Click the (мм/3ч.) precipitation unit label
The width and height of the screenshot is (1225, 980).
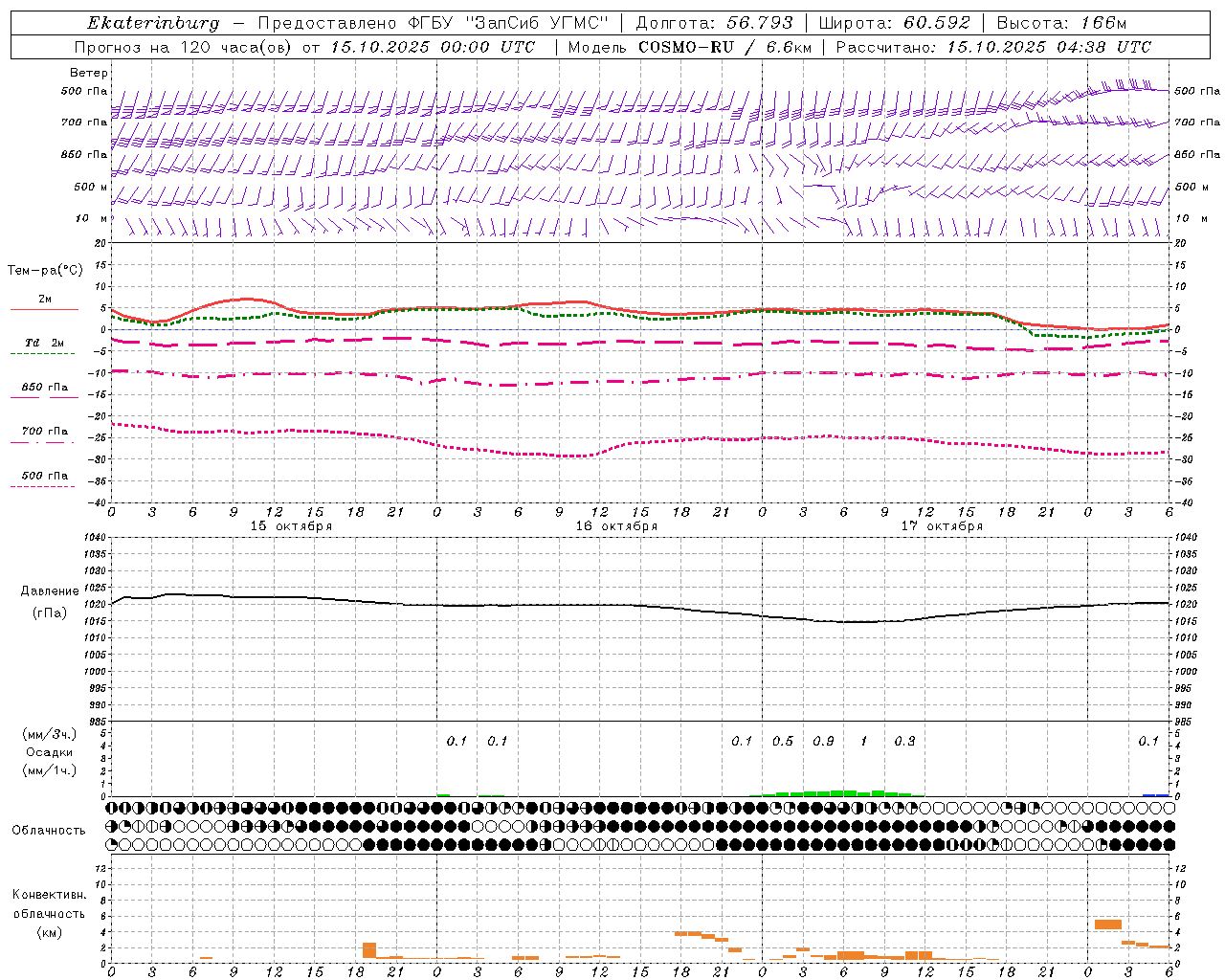pos(50,734)
